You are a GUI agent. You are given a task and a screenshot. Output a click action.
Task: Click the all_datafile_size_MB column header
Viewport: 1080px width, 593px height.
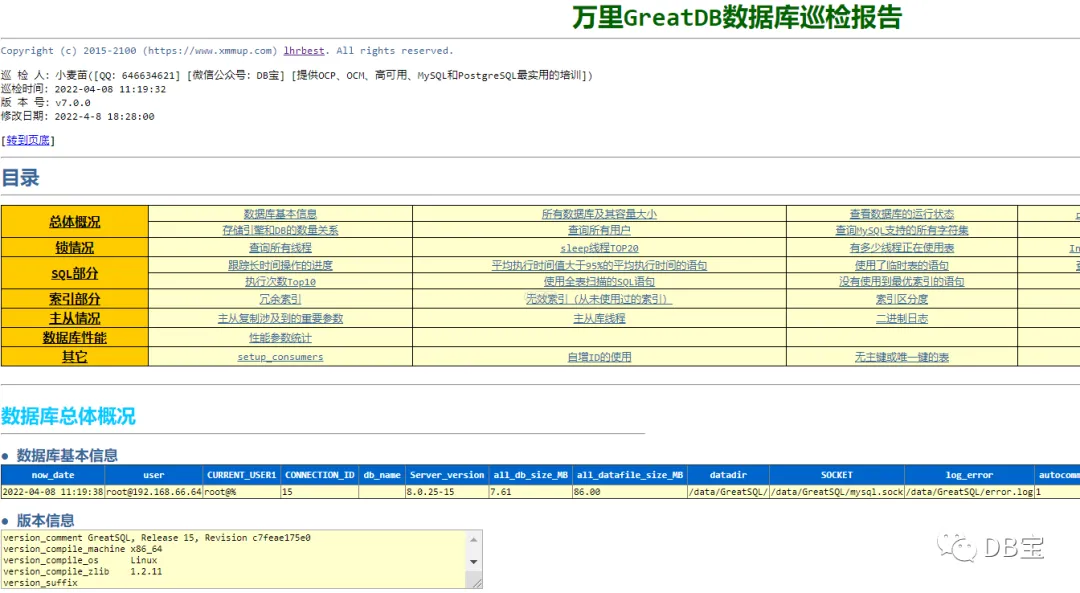click(x=630, y=475)
